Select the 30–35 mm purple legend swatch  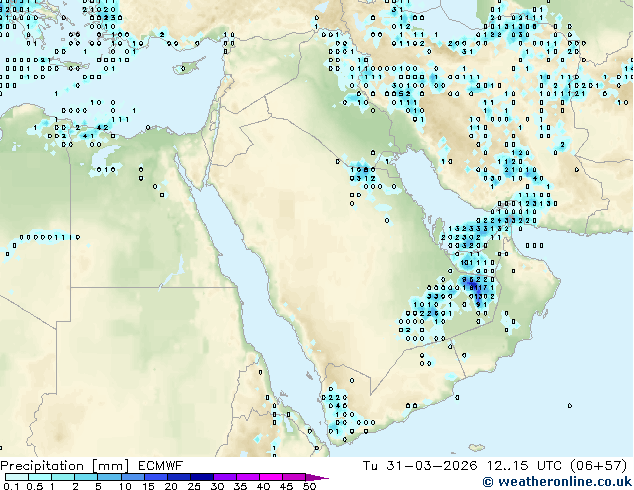tap(224, 477)
